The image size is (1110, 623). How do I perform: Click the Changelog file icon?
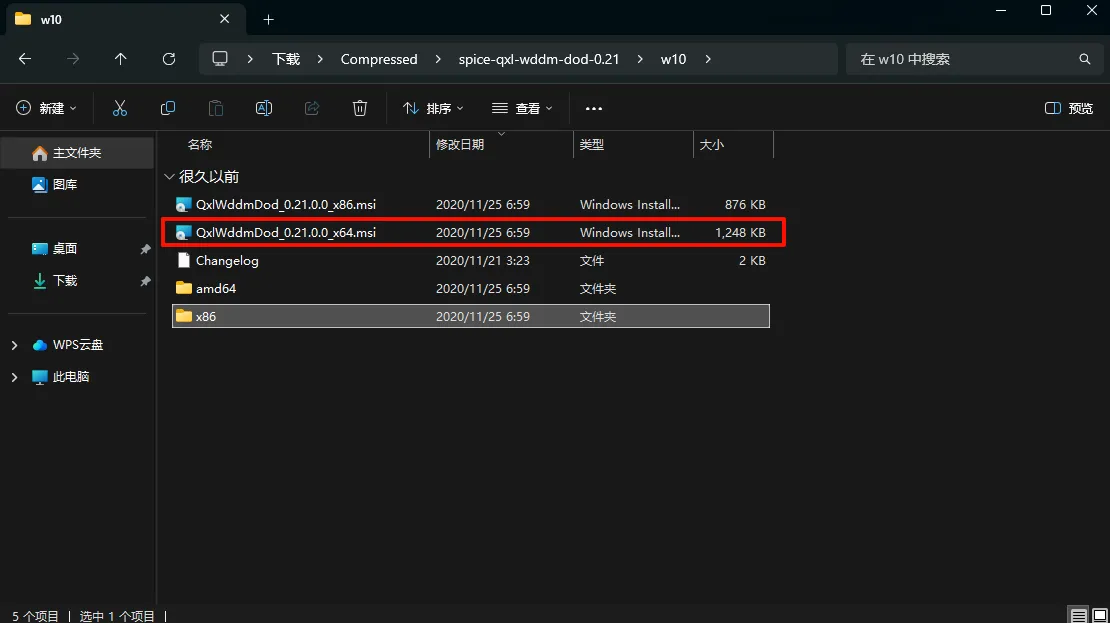click(184, 260)
